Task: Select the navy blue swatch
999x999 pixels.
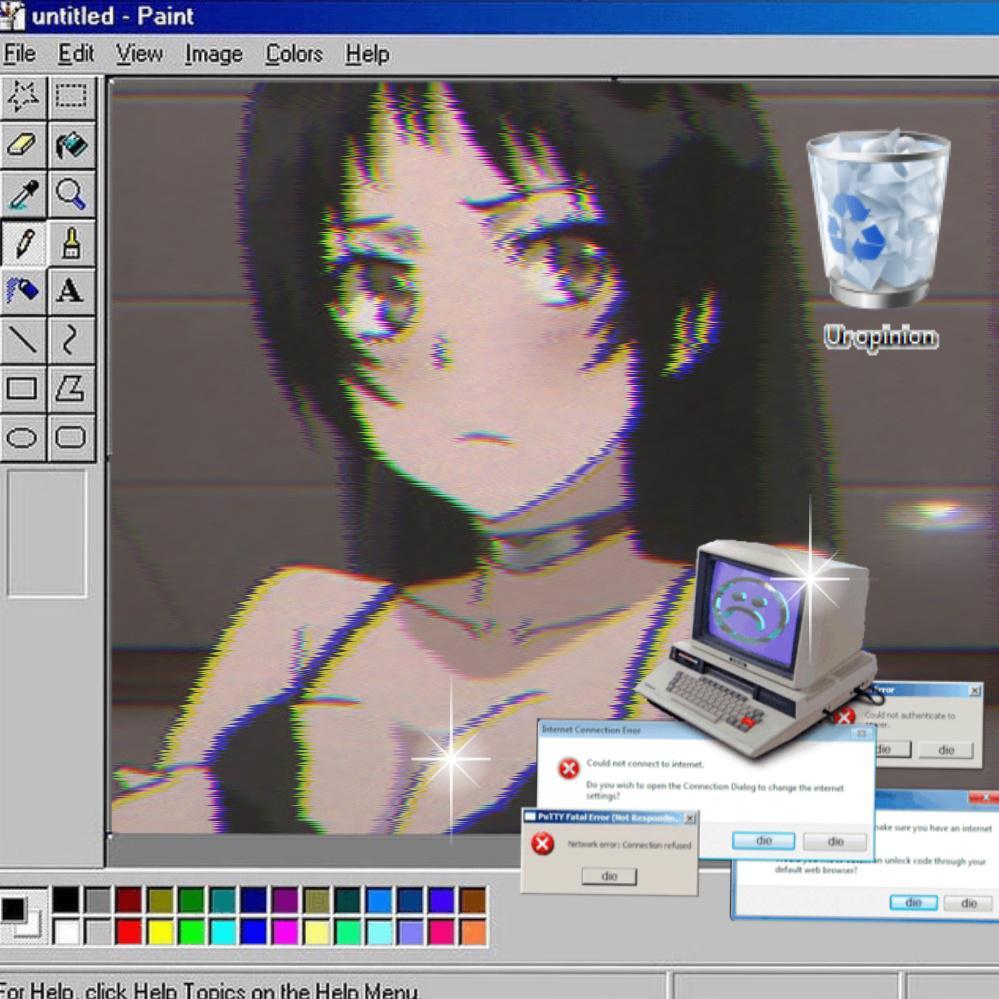Action: 254,900
